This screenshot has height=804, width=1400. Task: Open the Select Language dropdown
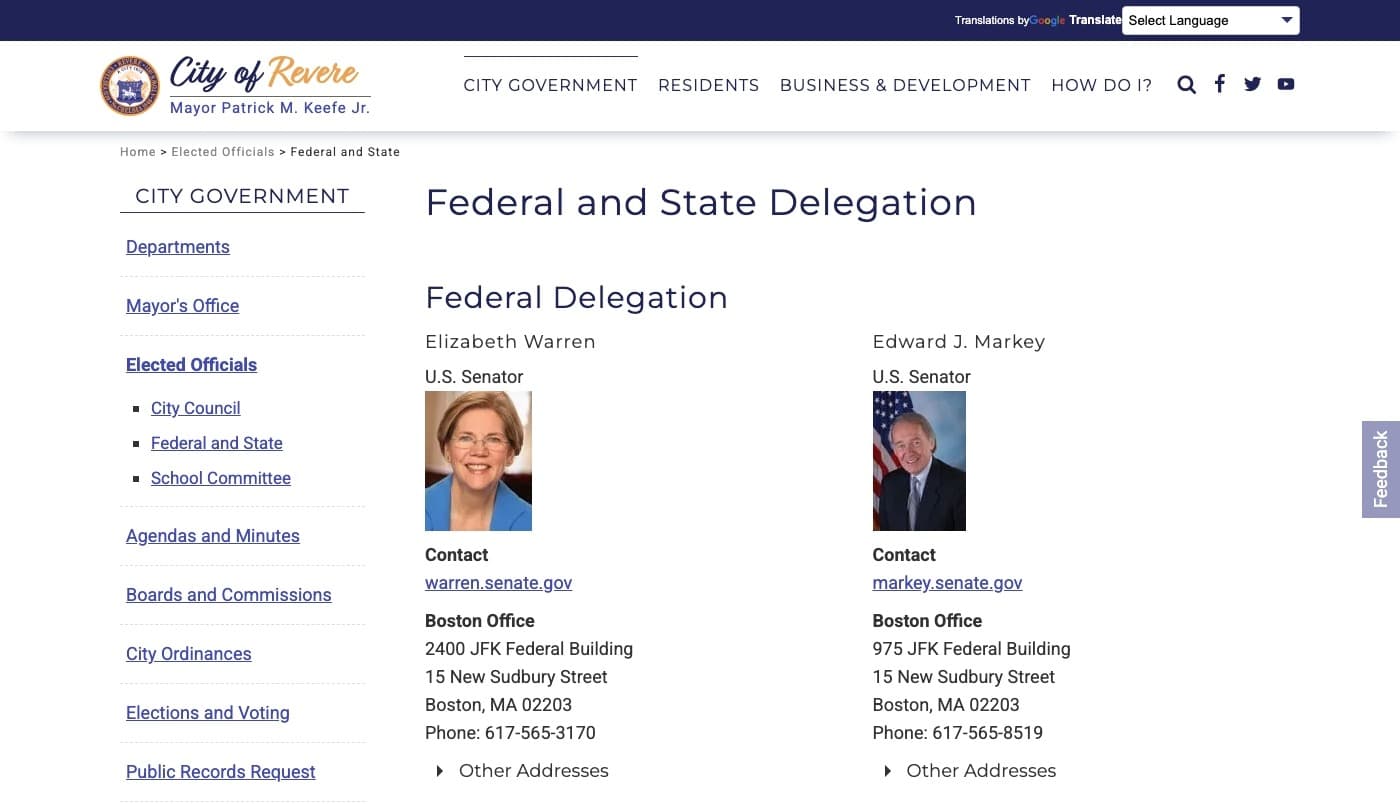pyautogui.click(x=1210, y=20)
